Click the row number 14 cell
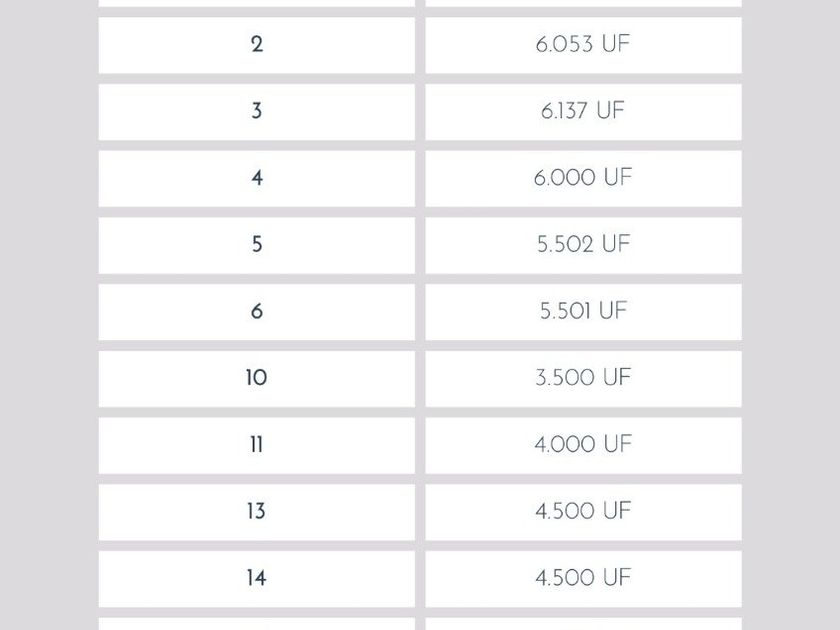This screenshot has height=630, width=840. [x=256, y=578]
